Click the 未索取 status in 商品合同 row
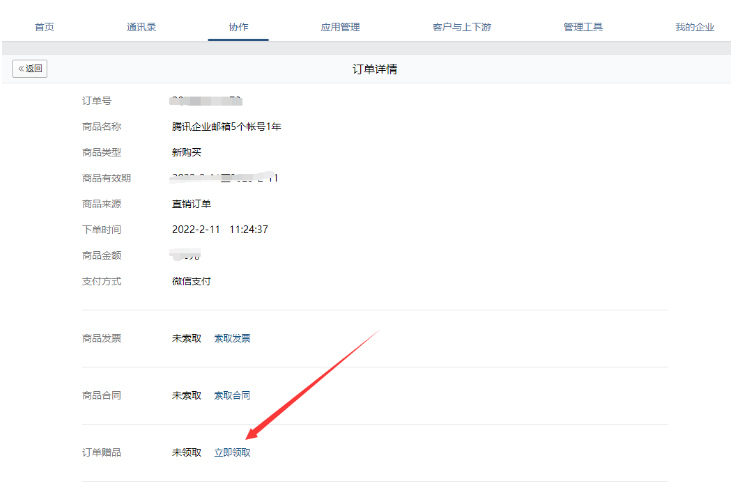 [x=187, y=395]
